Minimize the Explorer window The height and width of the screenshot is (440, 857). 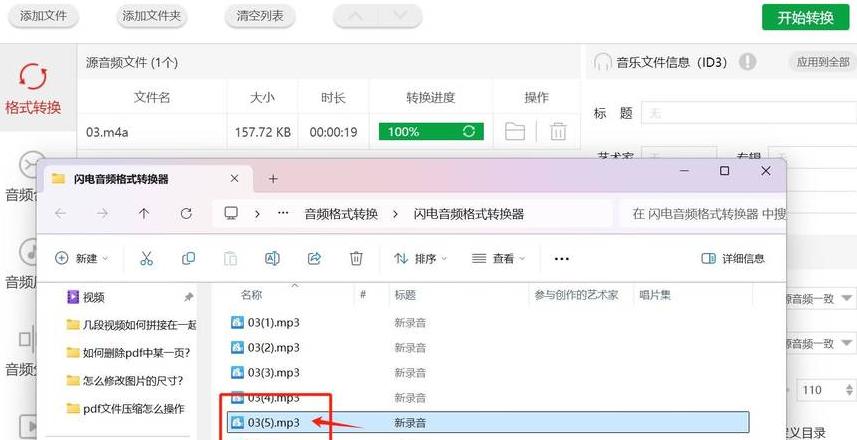click(x=684, y=171)
